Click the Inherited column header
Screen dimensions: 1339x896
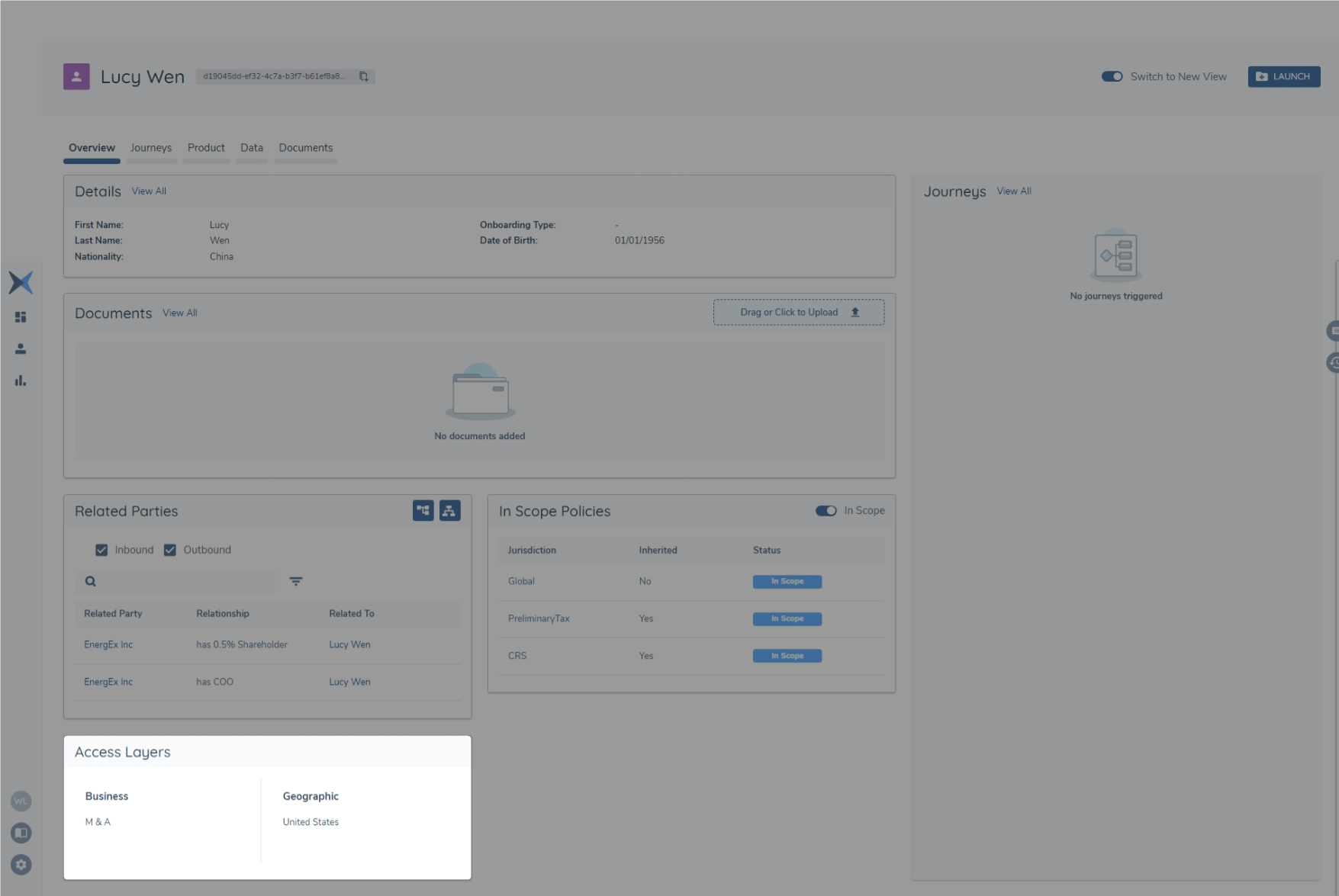tap(658, 551)
